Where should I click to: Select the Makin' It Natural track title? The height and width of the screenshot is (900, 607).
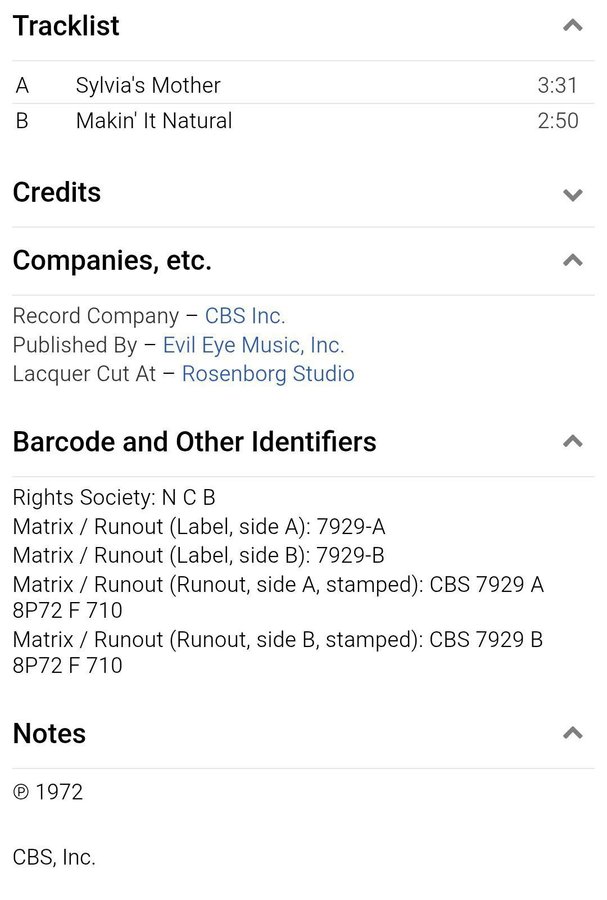click(x=154, y=121)
